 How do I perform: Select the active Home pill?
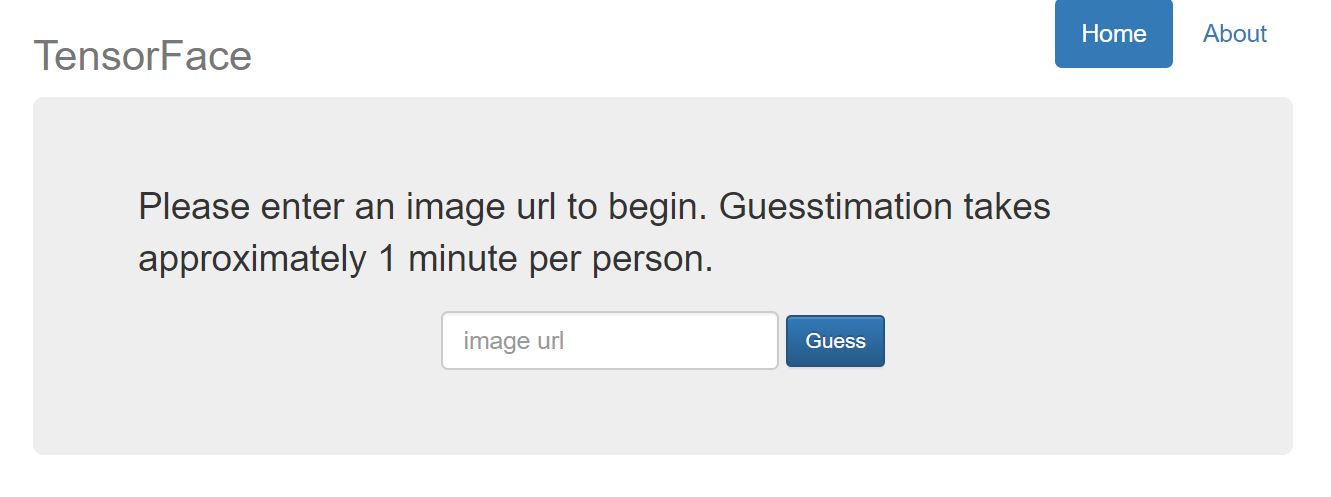click(1113, 34)
